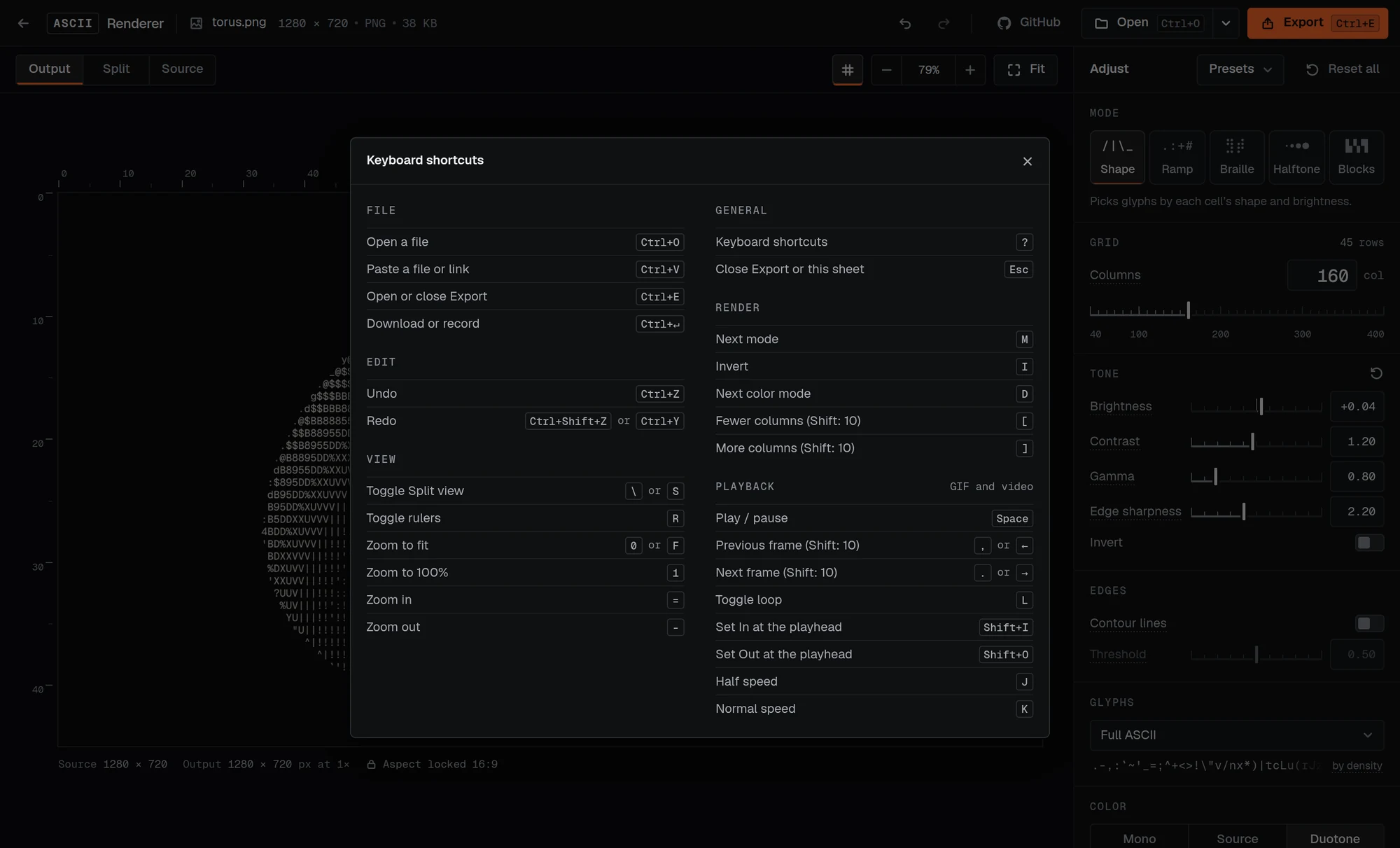Click the Contrast slider
The height and width of the screenshot is (848, 1400).
point(1256,442)
